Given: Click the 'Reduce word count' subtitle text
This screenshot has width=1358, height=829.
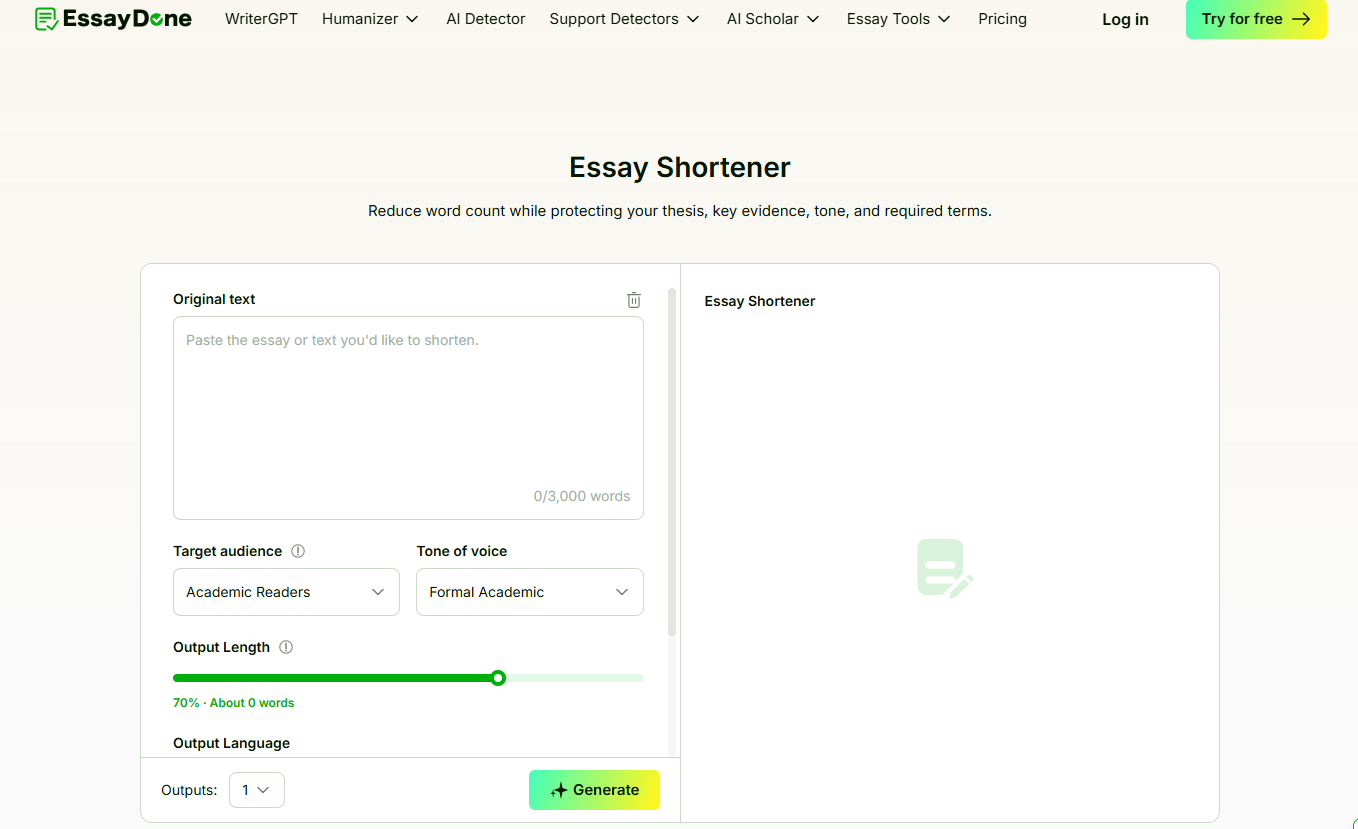Looking at the screenshot, I should tap(680, 211).
